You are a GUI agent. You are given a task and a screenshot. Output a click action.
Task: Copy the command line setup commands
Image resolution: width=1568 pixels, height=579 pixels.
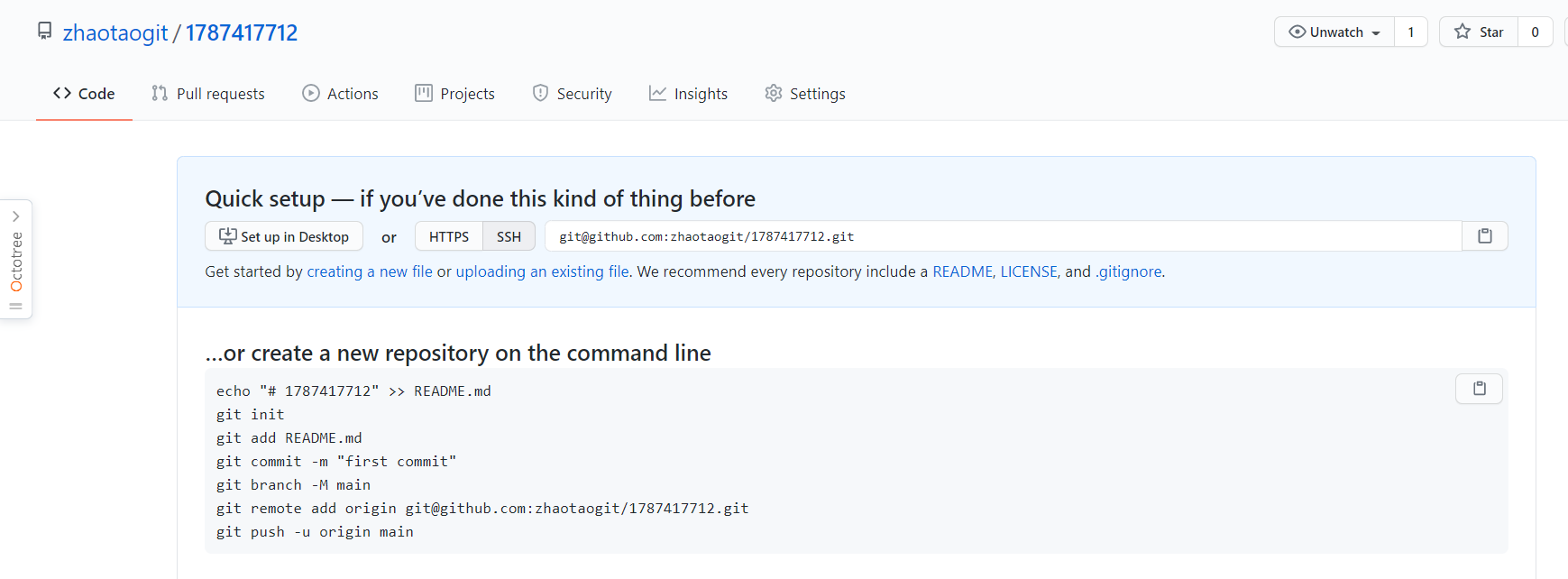pyautogui.click(x=1480, y=389)
